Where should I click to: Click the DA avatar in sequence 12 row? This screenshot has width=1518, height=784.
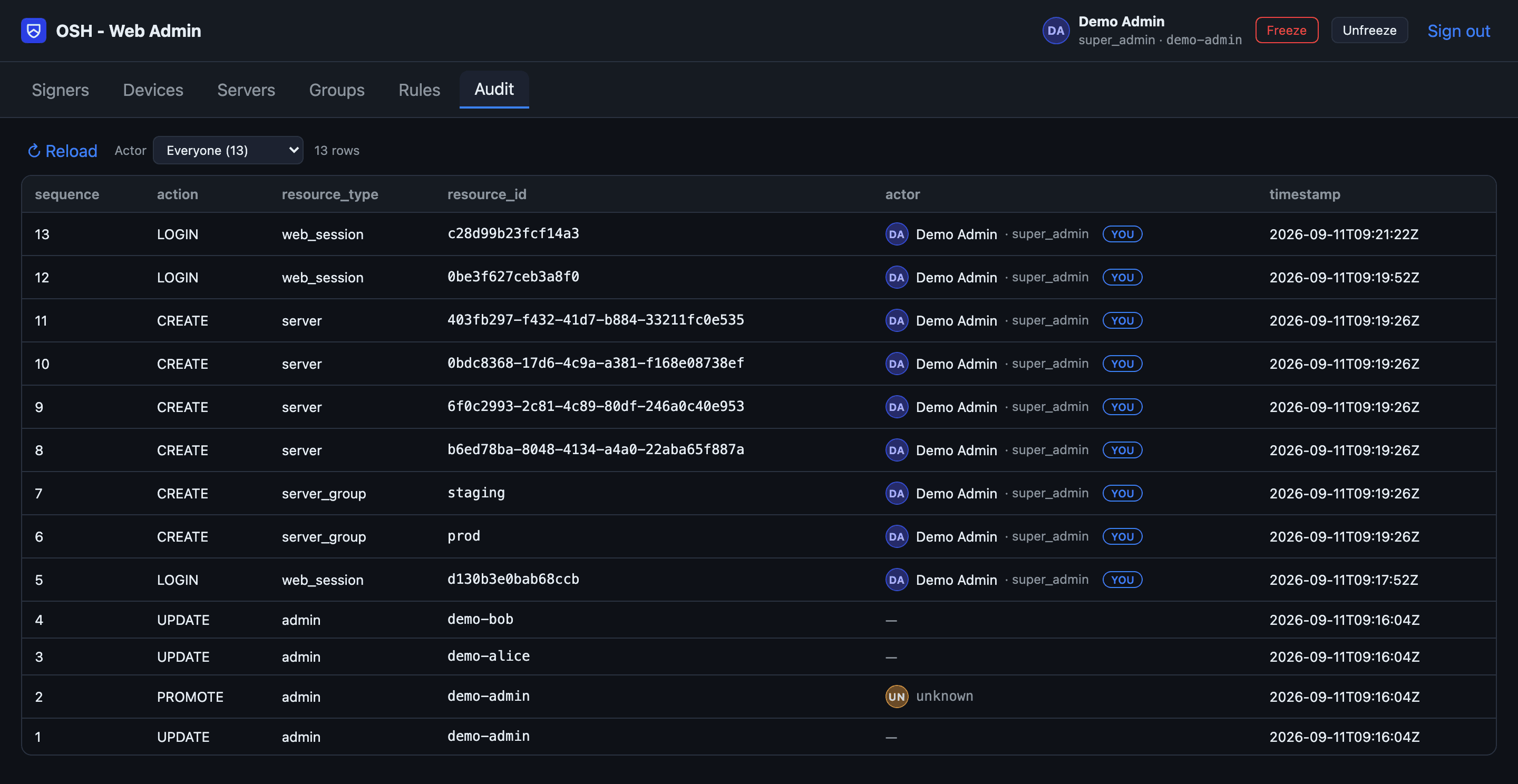tap(896, 278)
